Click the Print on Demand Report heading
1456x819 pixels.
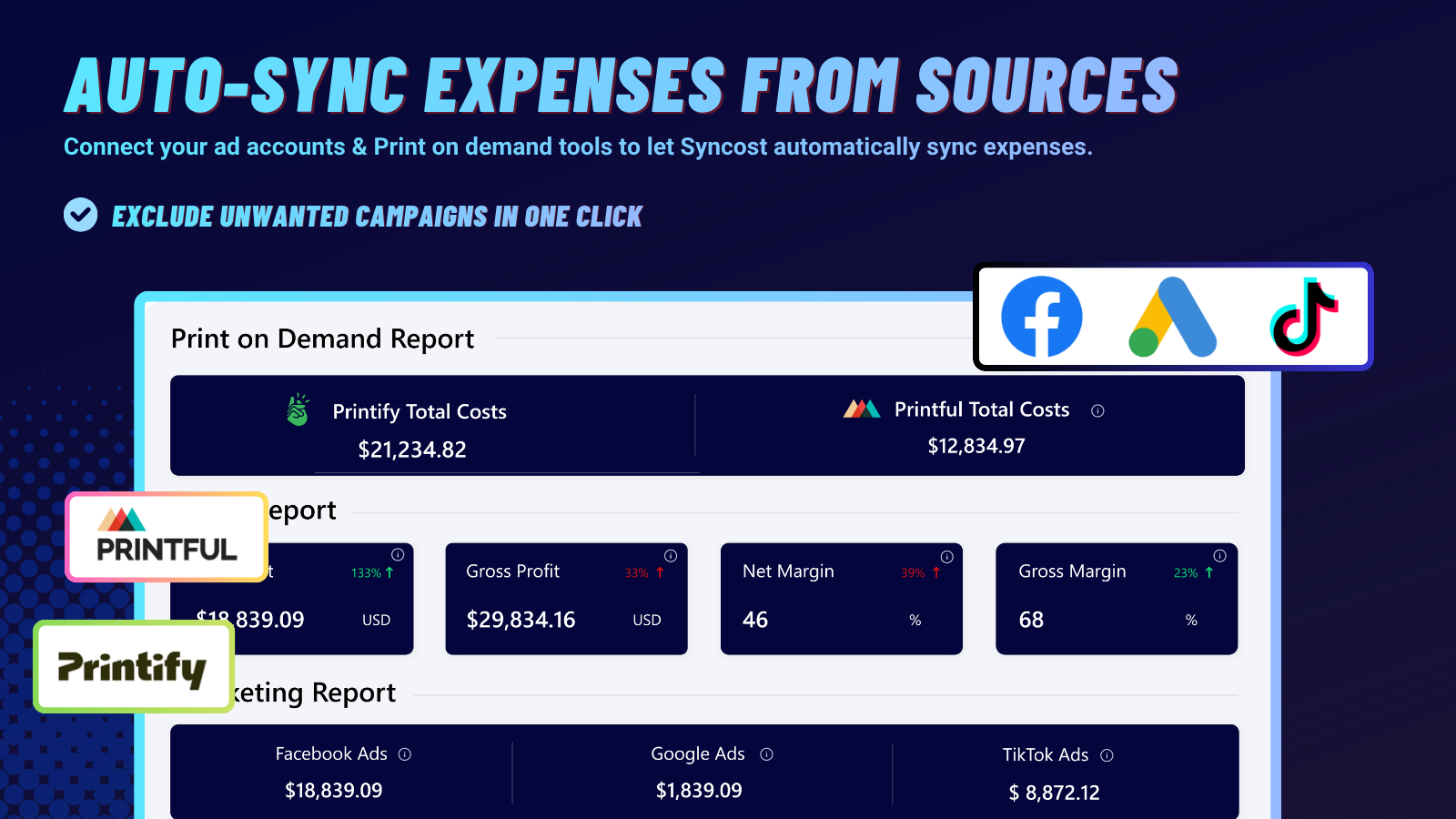322,339
